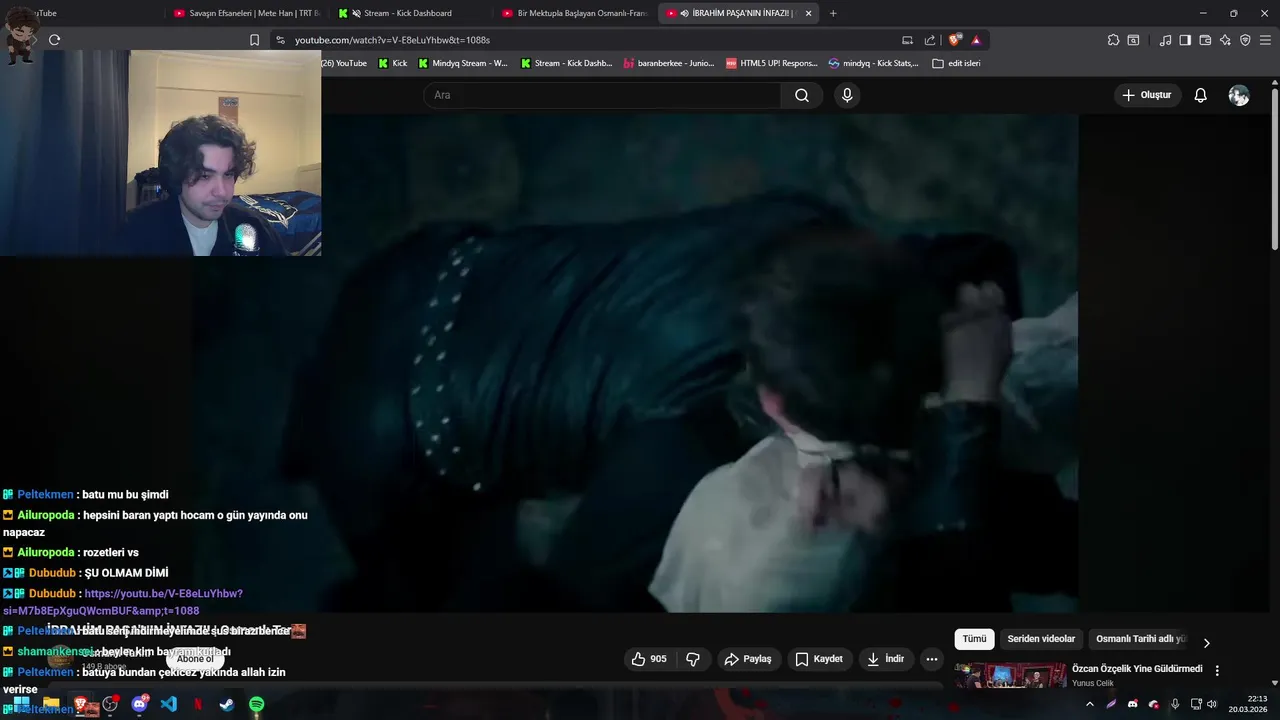Close the İBRAHİM PAŞA'NIN İNFAZI tab
The width and height of the screenshot is (1280, 720).
[x=808, y=13]
